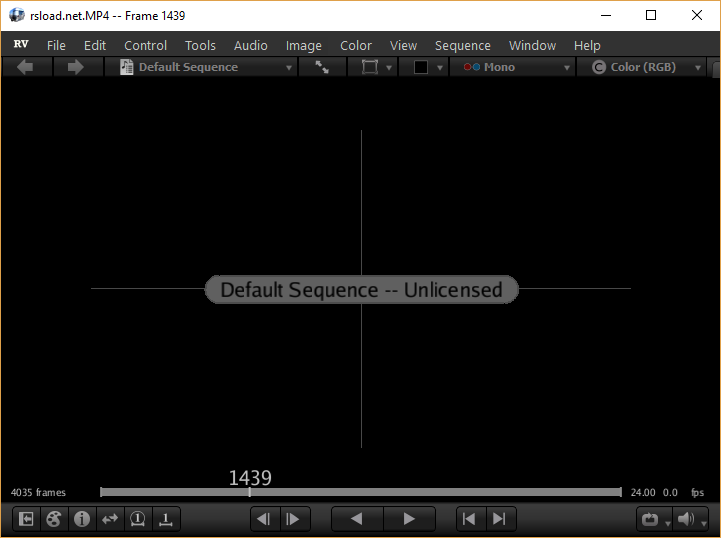Toggle the session manager panel icon
Screen dimensions: 721x538
tap(26, 519)
